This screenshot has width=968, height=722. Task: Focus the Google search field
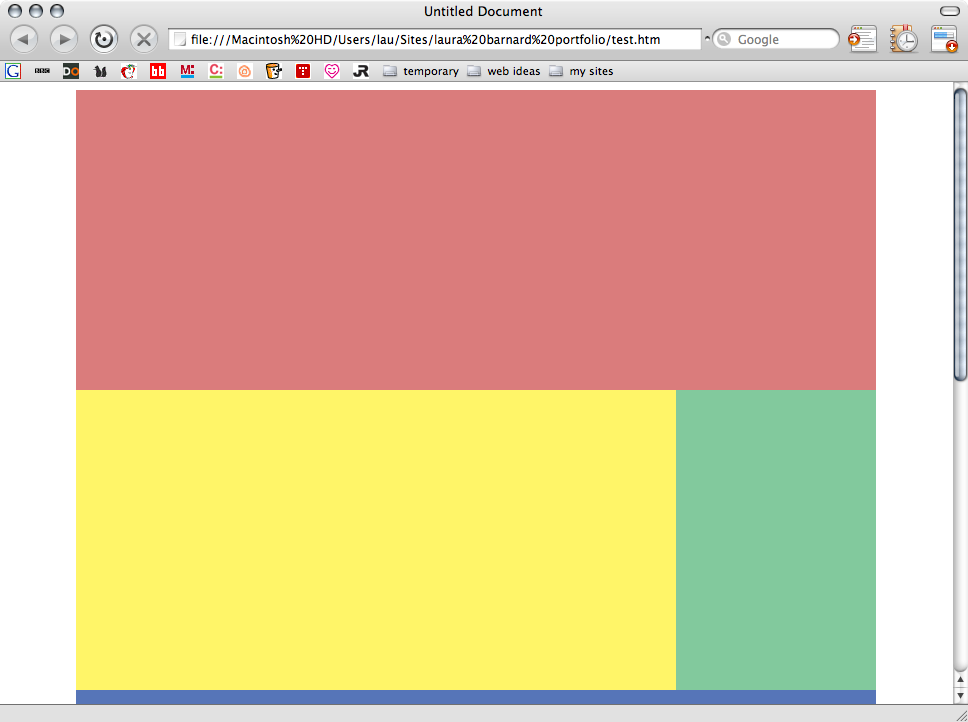point(776,39)
